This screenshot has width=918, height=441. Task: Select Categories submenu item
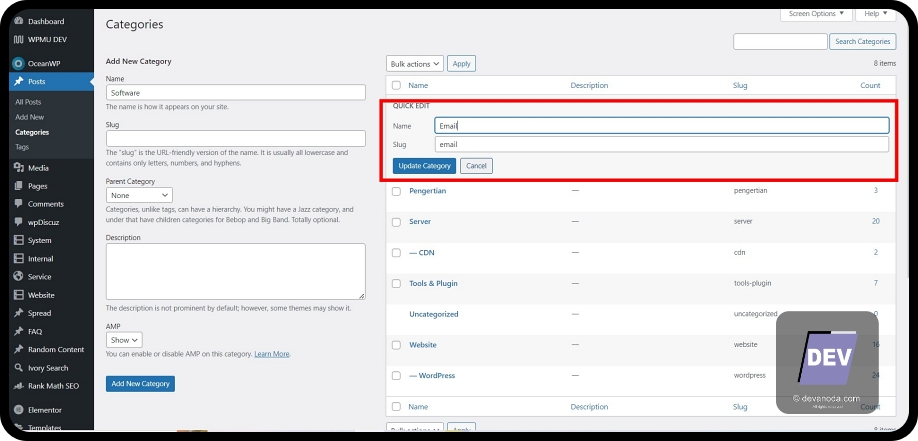pos(32,132)
